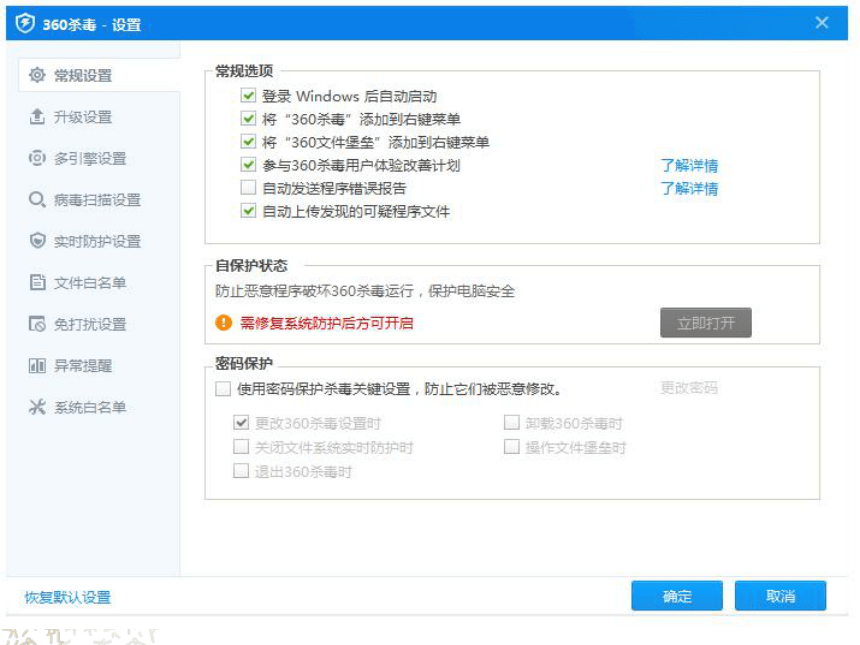Toggle 将"360杀毒"添加到右键菜单 checkbox
This screenshot has width=860, height=645.
coord(248,118)
